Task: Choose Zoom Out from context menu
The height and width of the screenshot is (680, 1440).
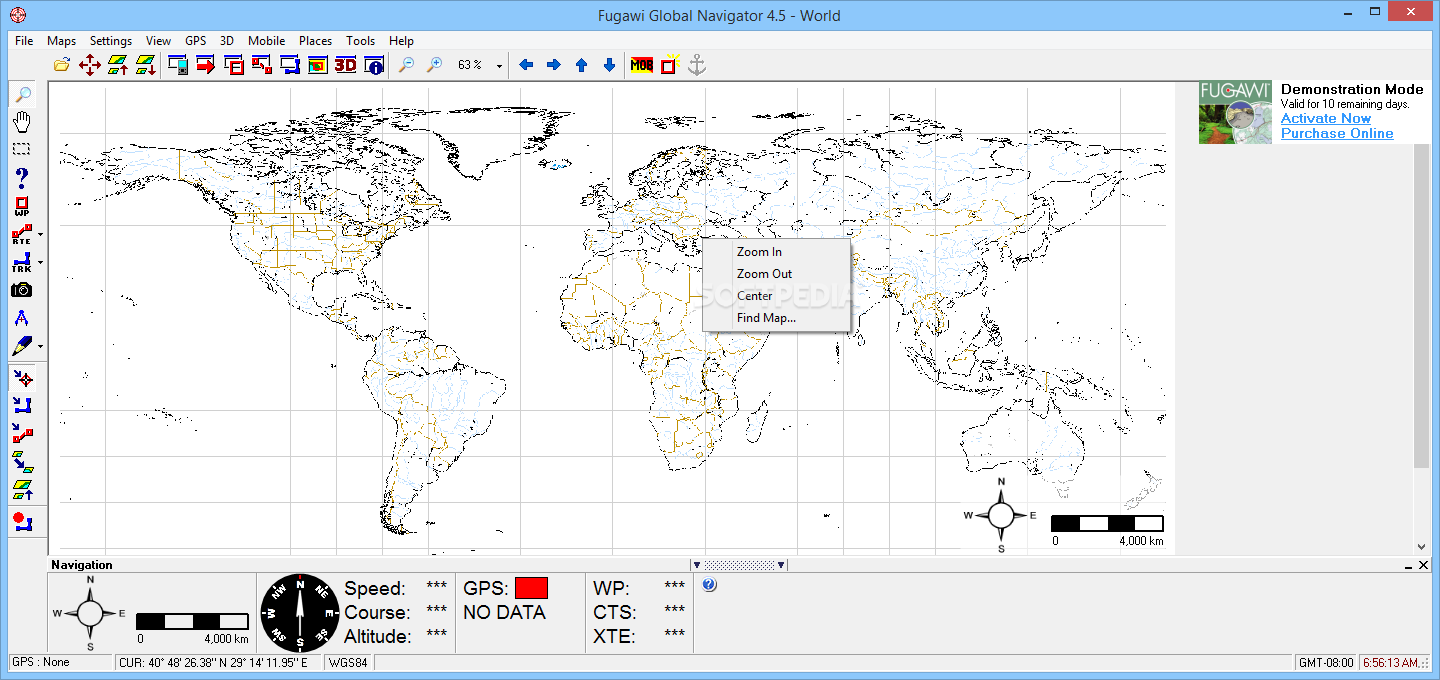Action: (776, 274)
